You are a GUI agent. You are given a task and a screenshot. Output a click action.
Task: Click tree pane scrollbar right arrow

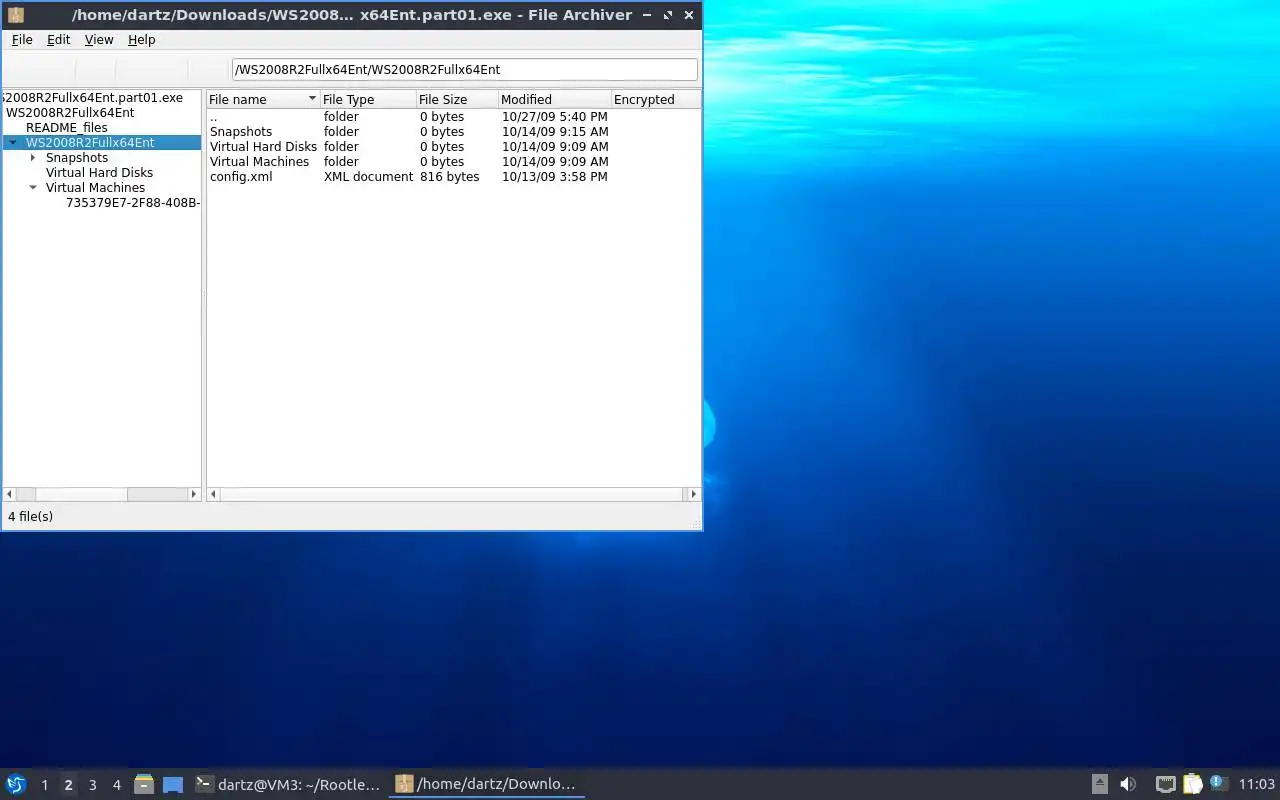(194, 494)
